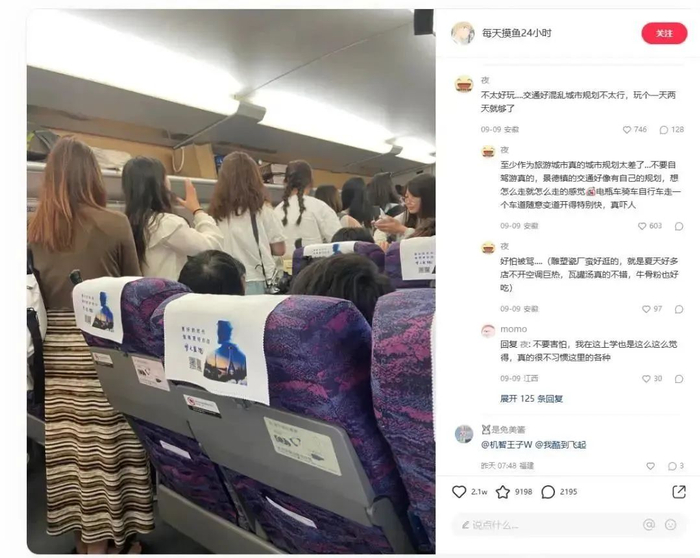Image resolution: width=700 pixels, height=558 pixels.
Task: Open the emoji picker in the comment box
Action: tap(671, 525)
